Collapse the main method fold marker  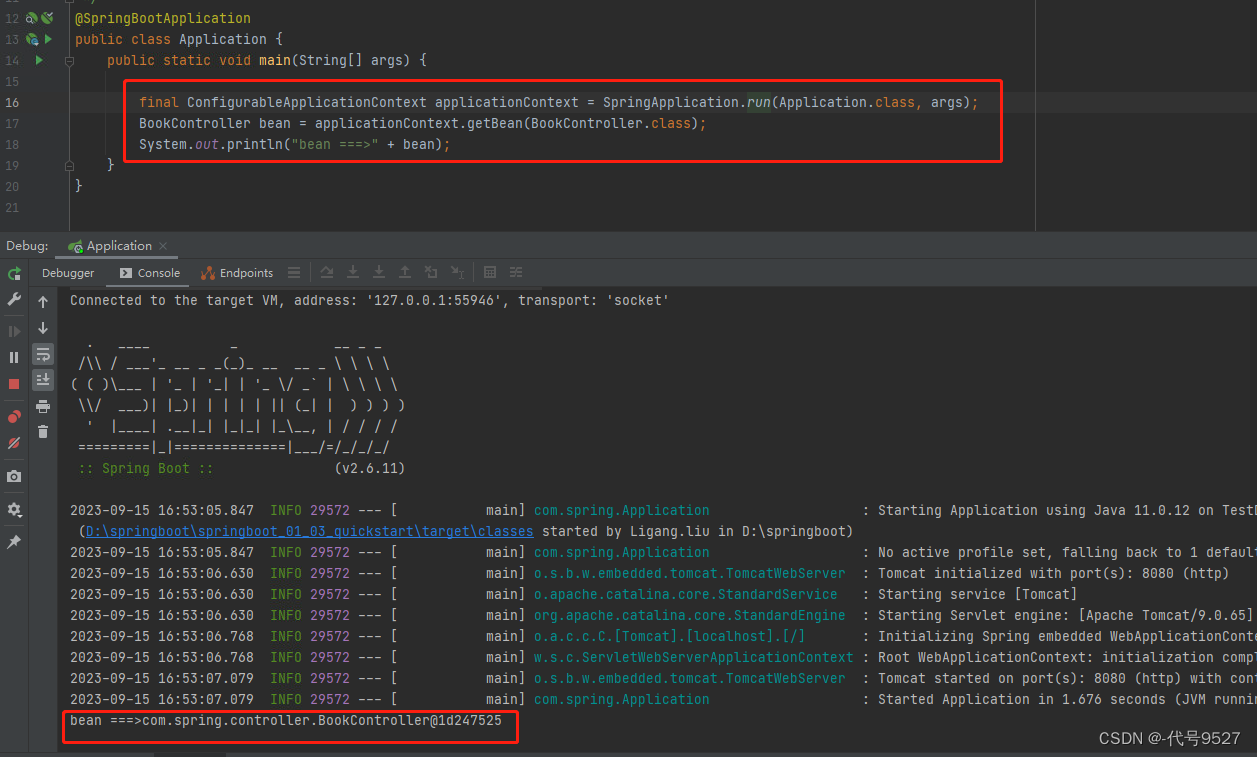[x=69, y=61]
